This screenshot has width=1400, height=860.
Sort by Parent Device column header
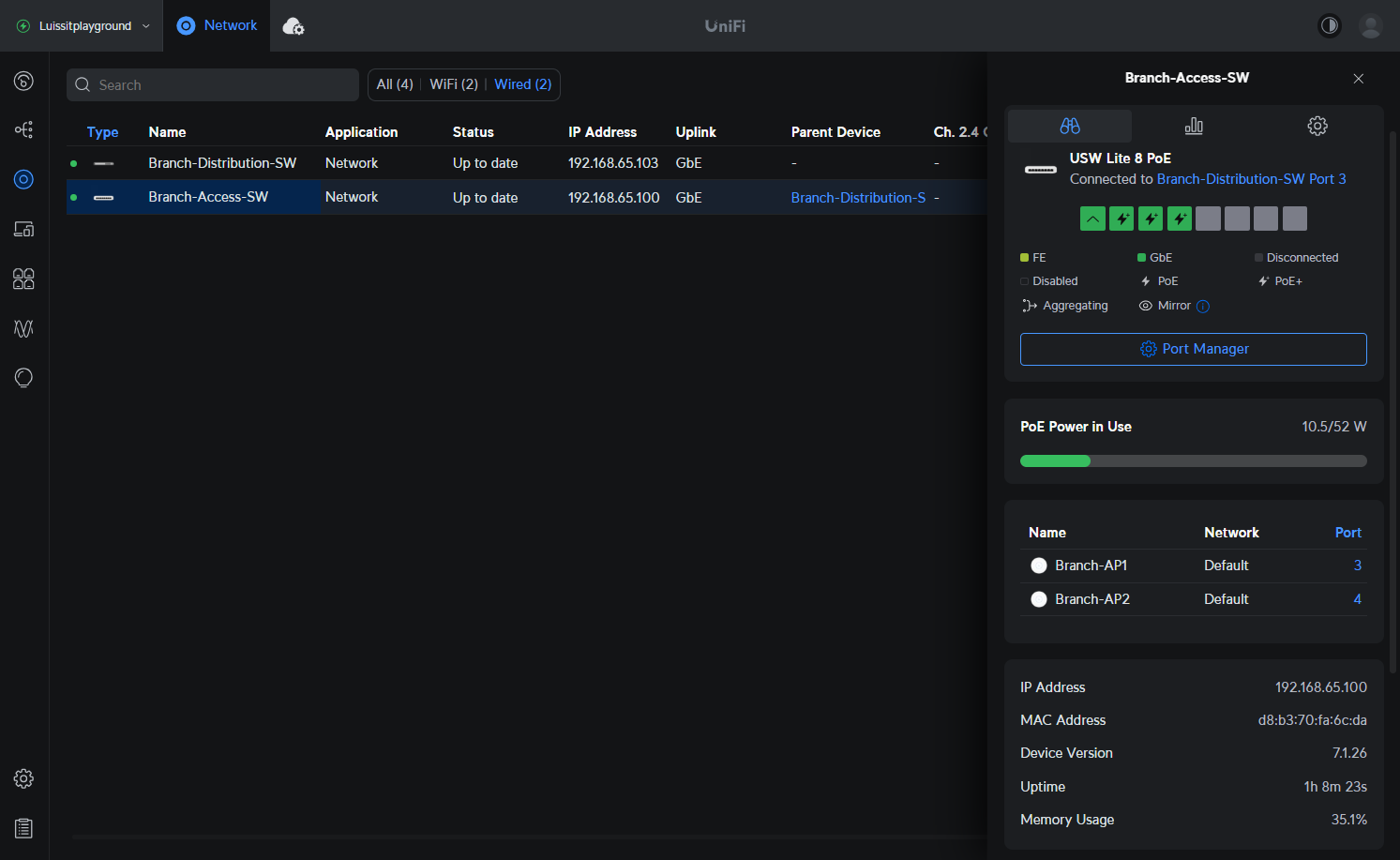tap(835, 132)
